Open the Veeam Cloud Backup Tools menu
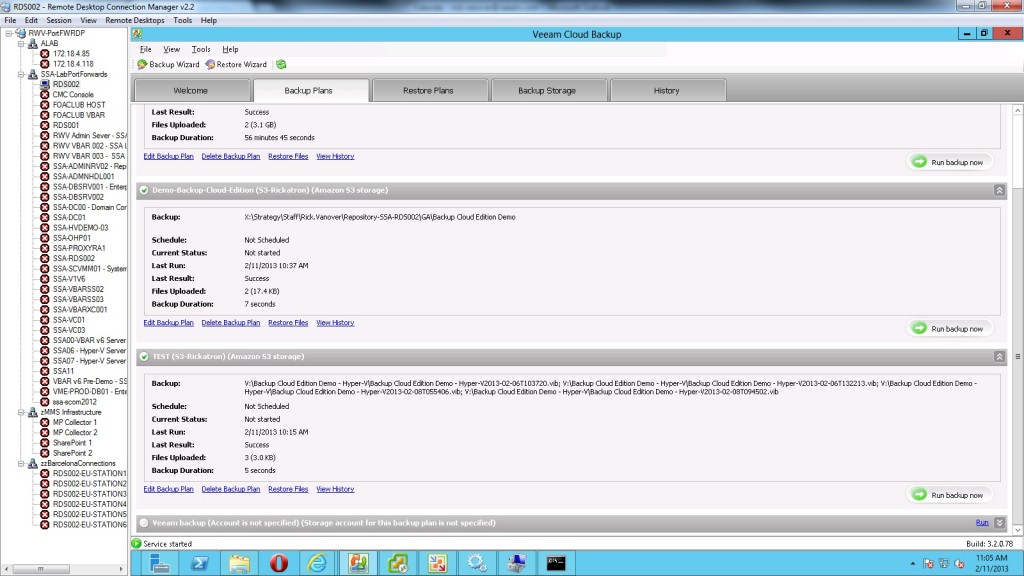 tap(200, 50)
